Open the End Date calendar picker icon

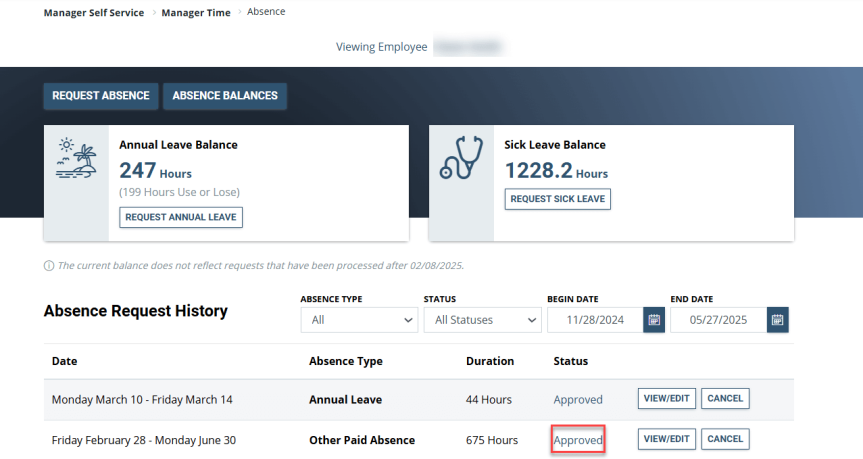(777, 320)
